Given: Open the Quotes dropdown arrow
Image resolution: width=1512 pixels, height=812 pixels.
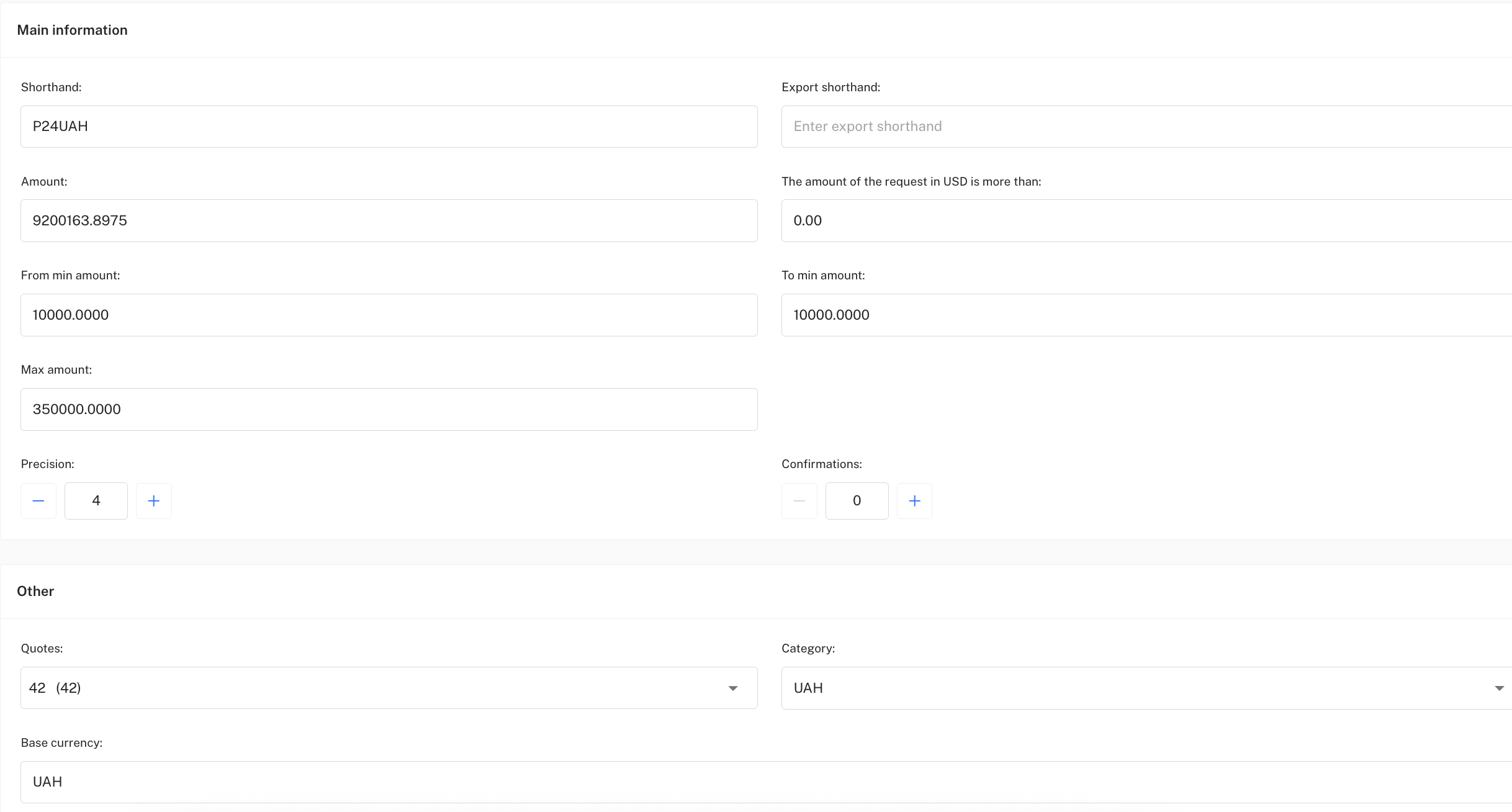Looking at the screenshot, I should [x=733, y=688].
